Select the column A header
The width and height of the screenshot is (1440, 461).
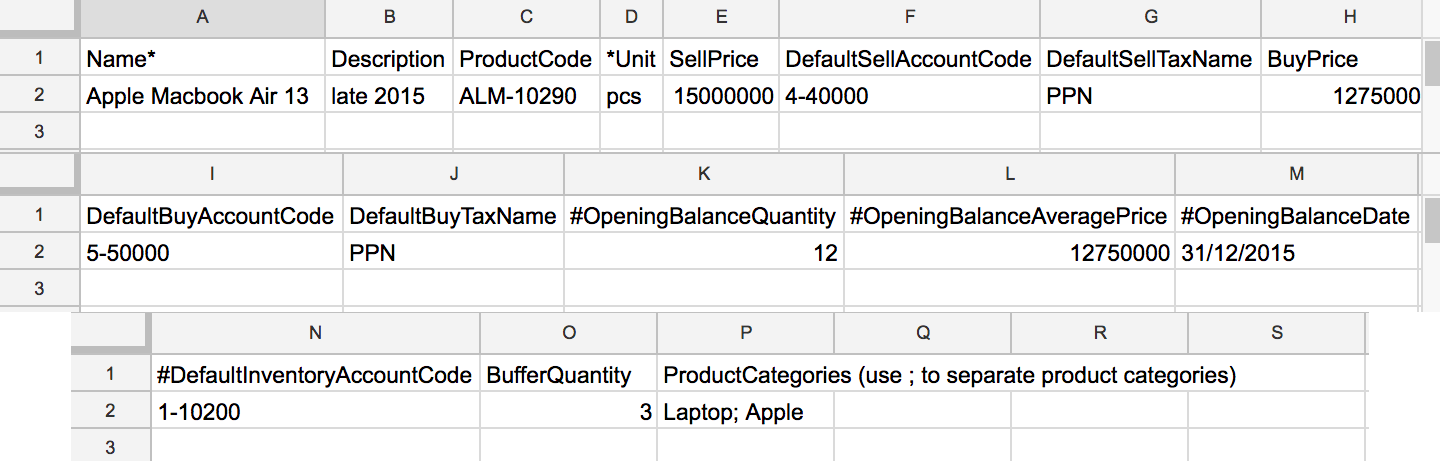coord(202,18)
